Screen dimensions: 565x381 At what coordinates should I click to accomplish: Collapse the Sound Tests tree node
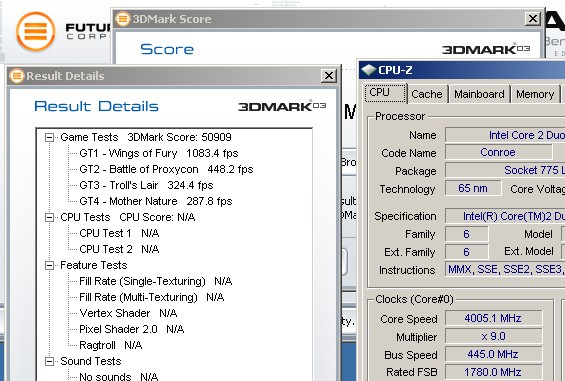49,361
